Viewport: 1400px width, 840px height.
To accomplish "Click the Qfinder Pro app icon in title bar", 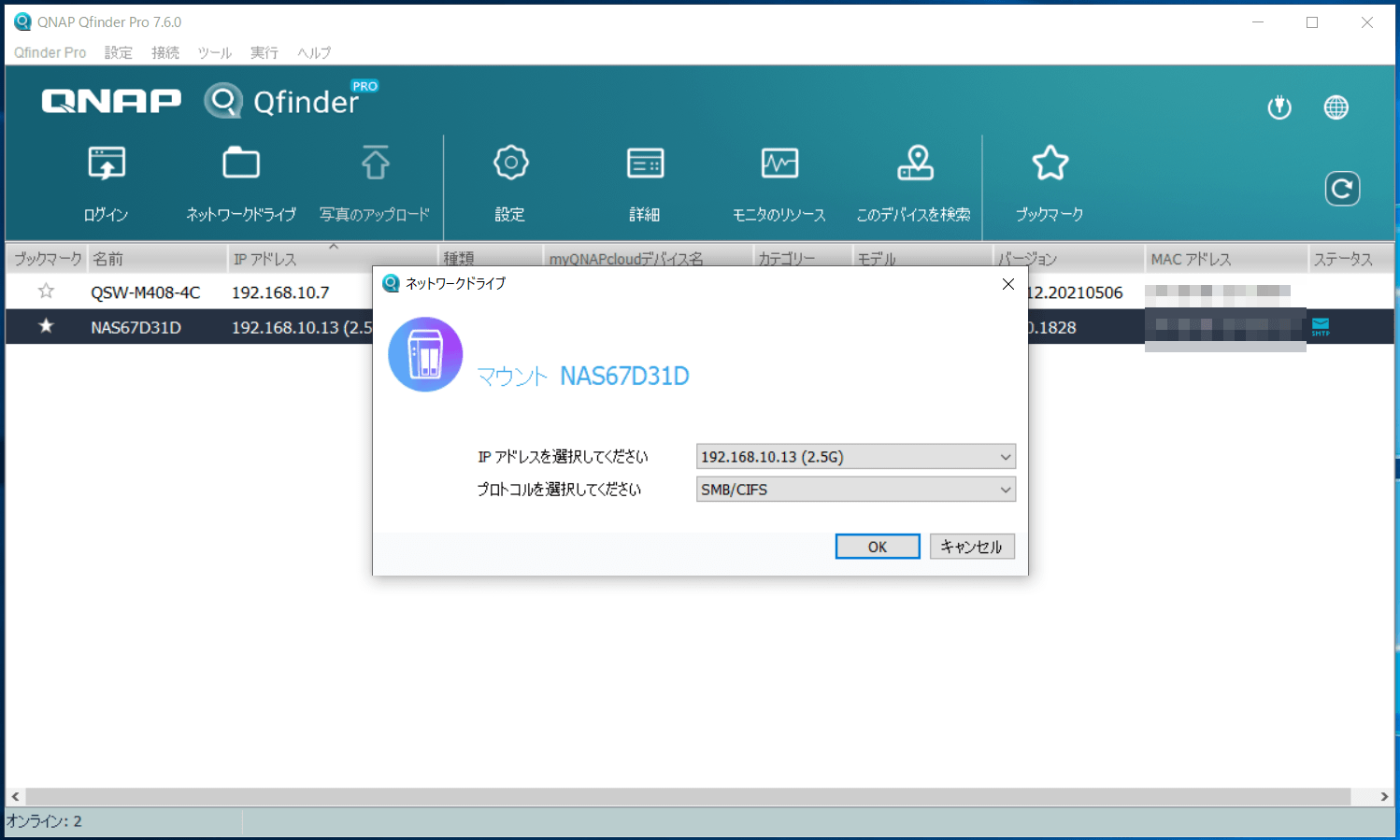I will 22,21.
